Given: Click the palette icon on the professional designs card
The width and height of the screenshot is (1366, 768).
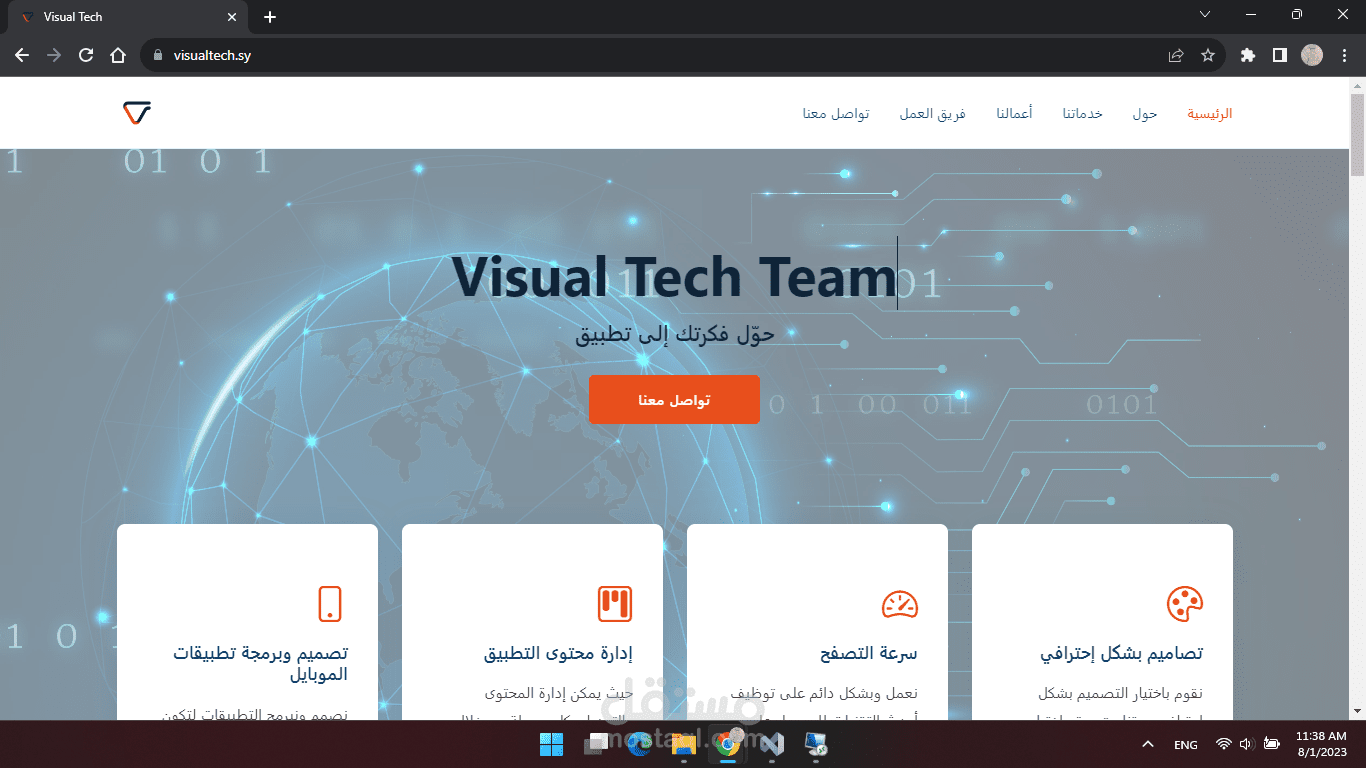Looking at the screenshot, I should pyautogui.click(x=1186, y=603).
